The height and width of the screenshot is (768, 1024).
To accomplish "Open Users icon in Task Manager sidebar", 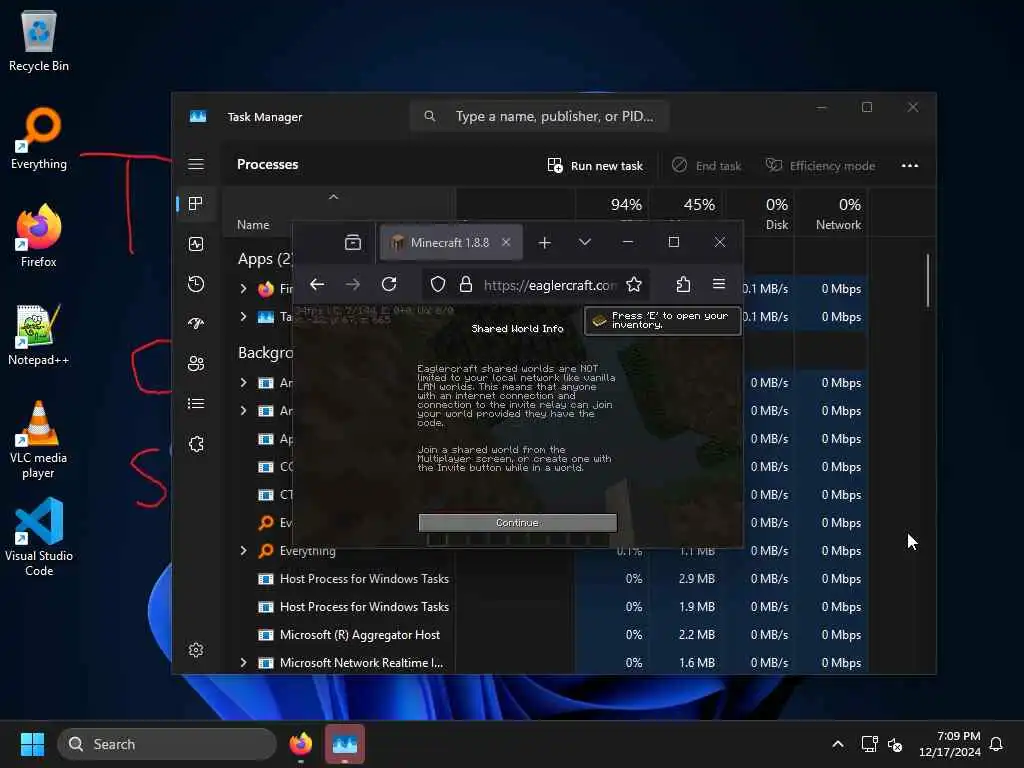I will pyautogui.click(x=196, y=364).
